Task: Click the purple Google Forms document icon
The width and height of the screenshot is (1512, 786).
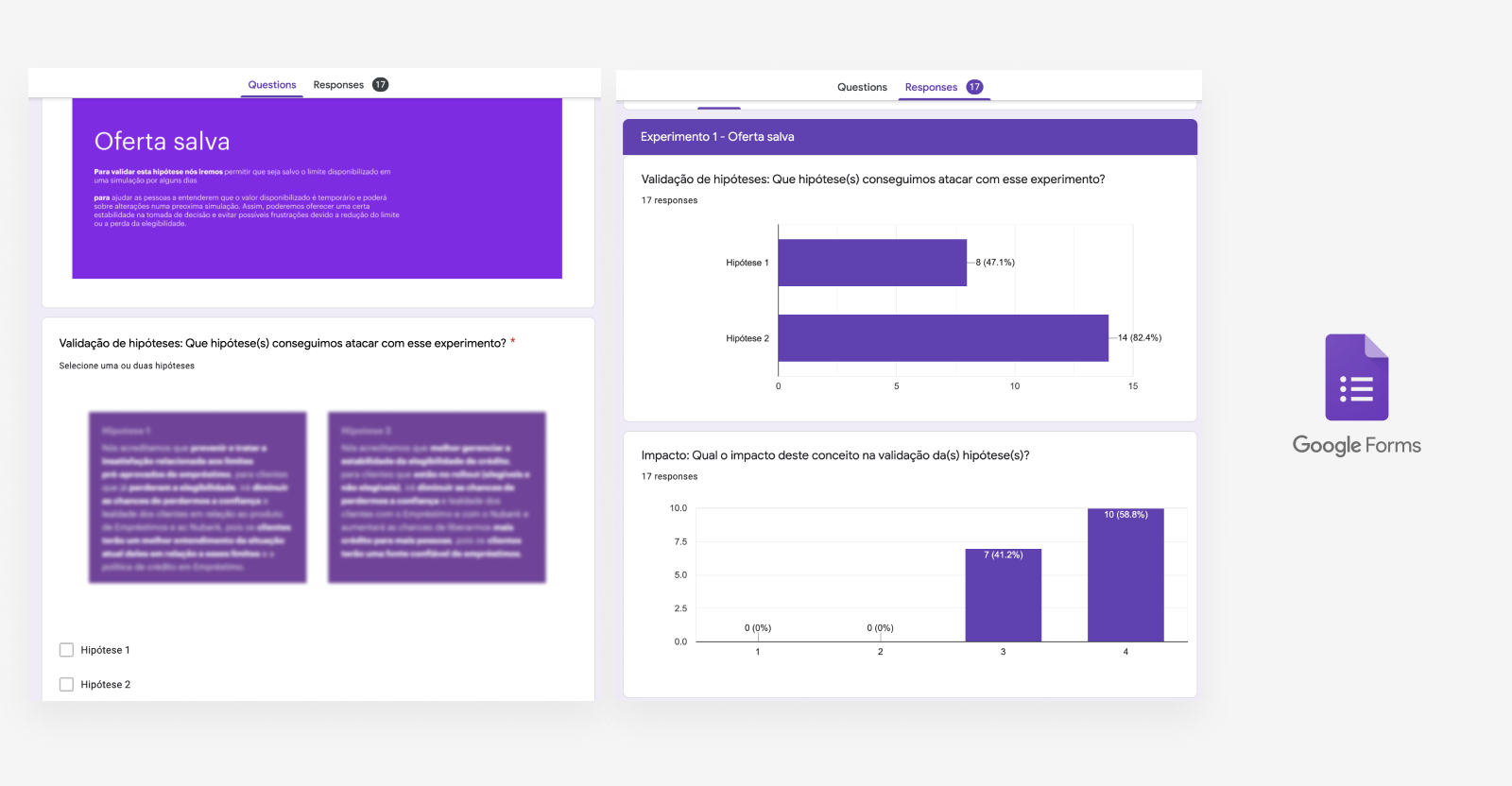Action: coord(1356,377)
